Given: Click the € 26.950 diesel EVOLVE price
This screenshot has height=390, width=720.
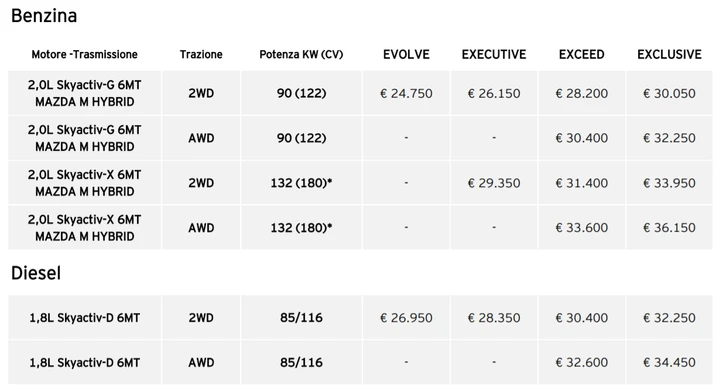Looking at the screenshot, I should 406,317.
